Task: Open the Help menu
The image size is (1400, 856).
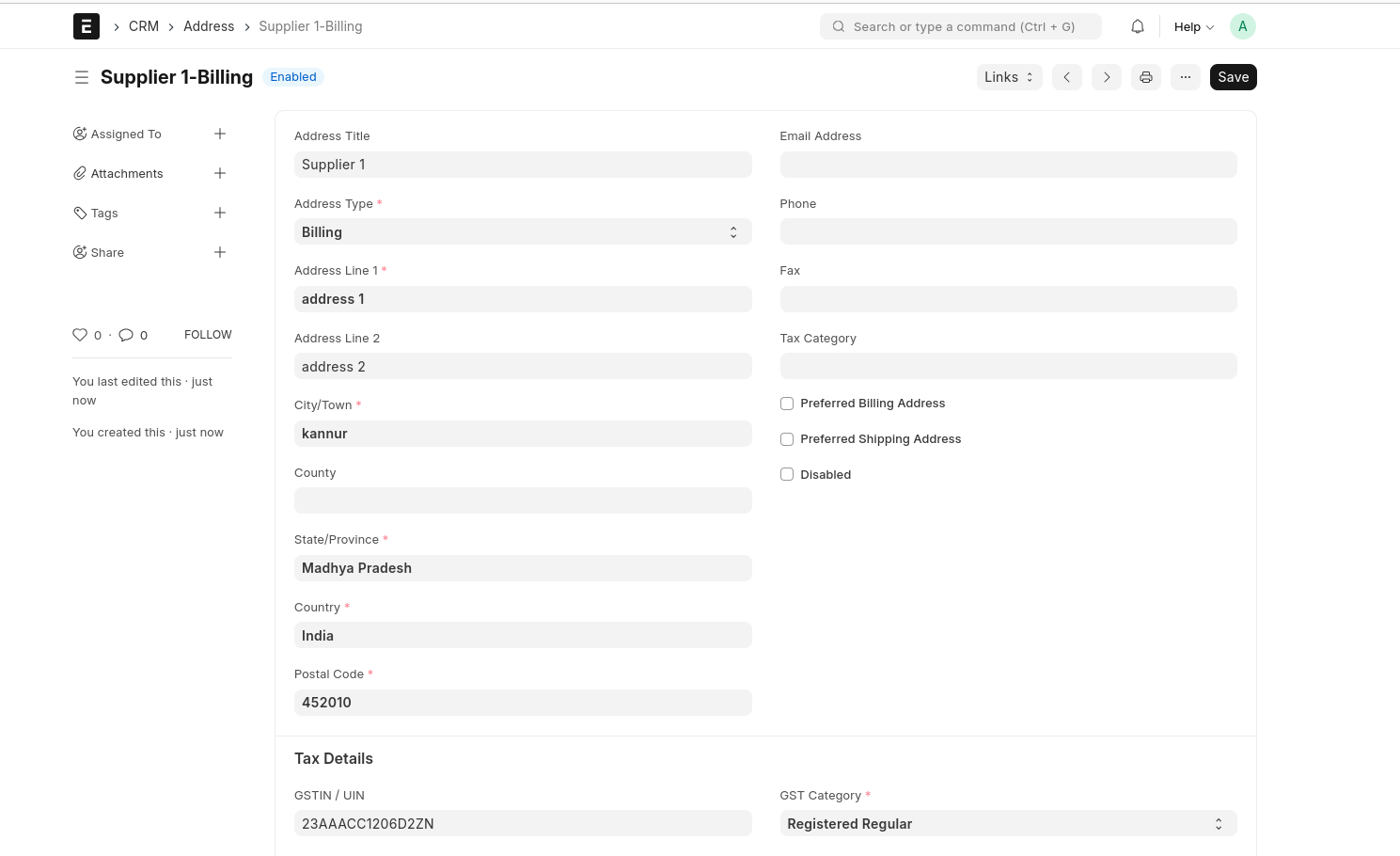Action: click(1193, 26)
